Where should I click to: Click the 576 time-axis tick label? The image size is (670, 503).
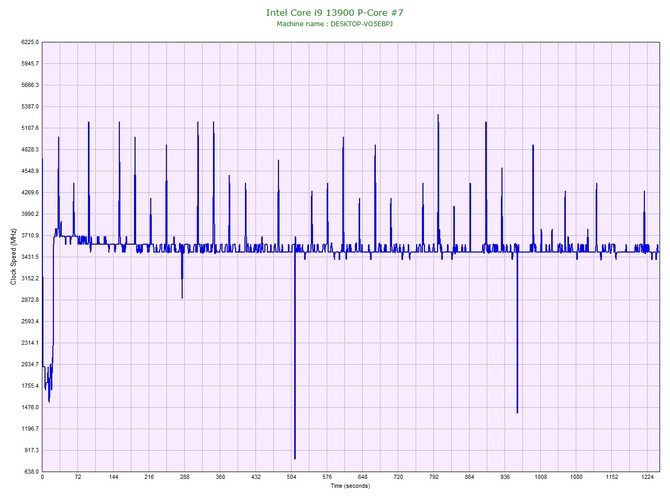327,477
